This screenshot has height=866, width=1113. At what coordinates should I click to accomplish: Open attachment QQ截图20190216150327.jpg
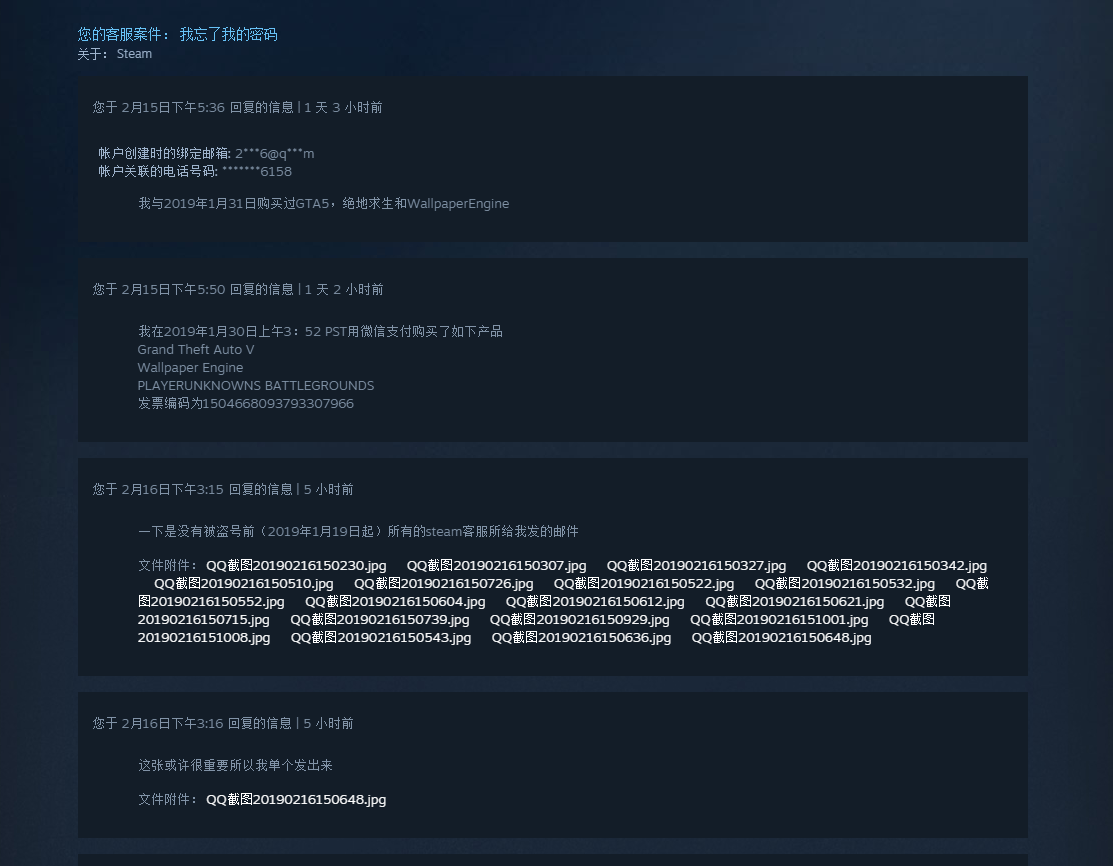696,565
